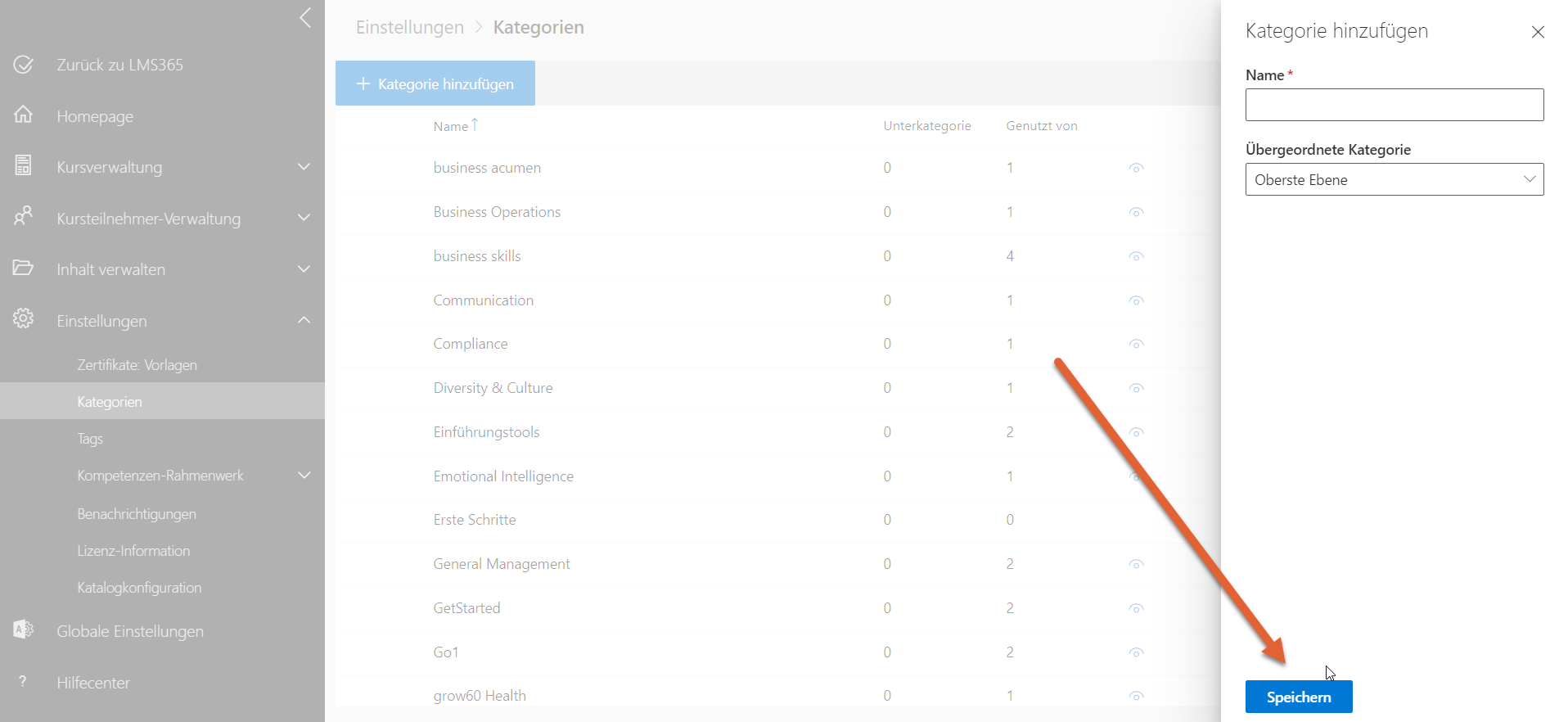Click the Name input field

point(1394,105)
